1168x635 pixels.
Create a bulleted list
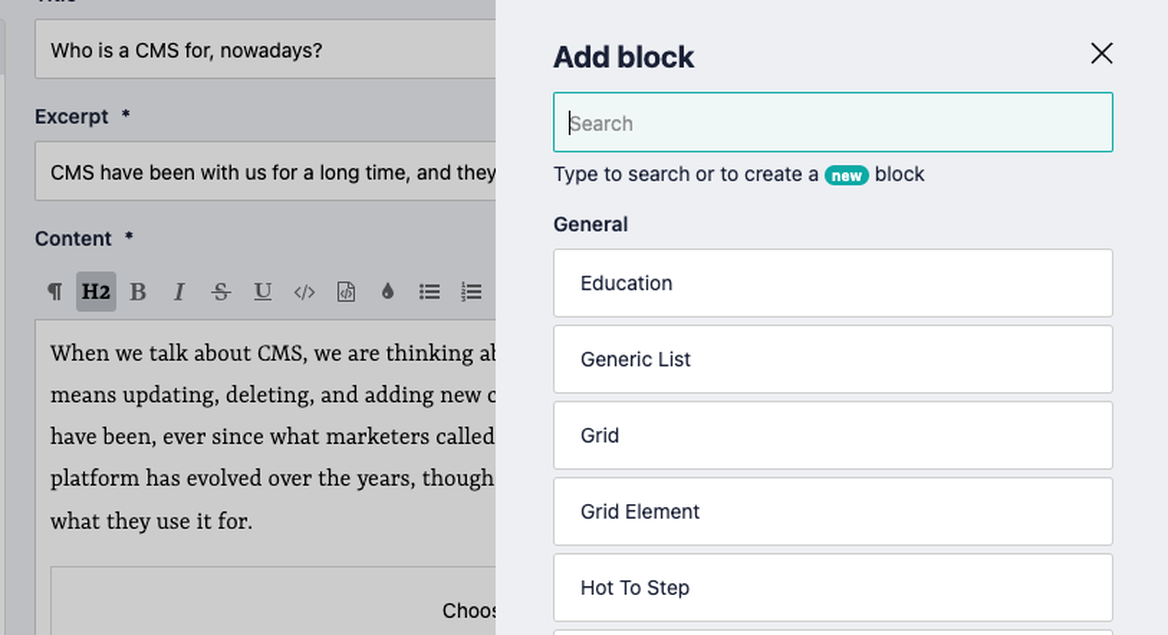click(x=429, y=291)
